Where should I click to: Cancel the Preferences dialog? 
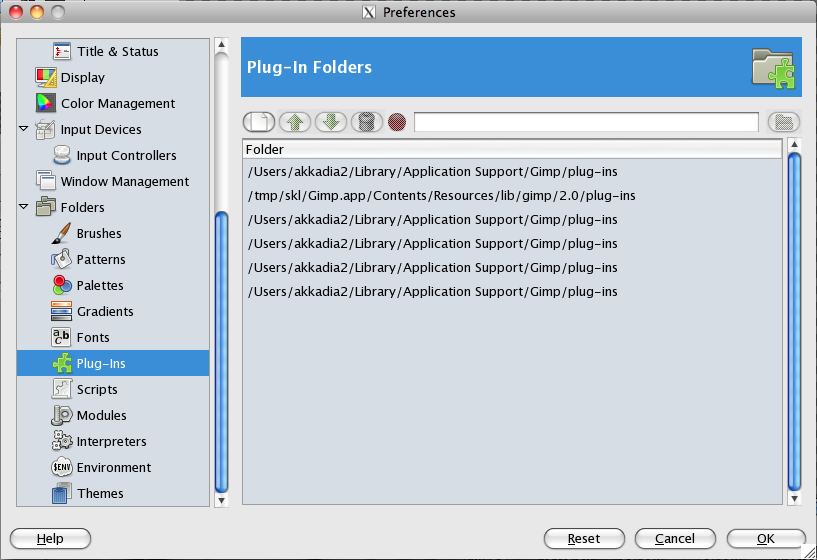pyautogui.click(x=675, y=538)
